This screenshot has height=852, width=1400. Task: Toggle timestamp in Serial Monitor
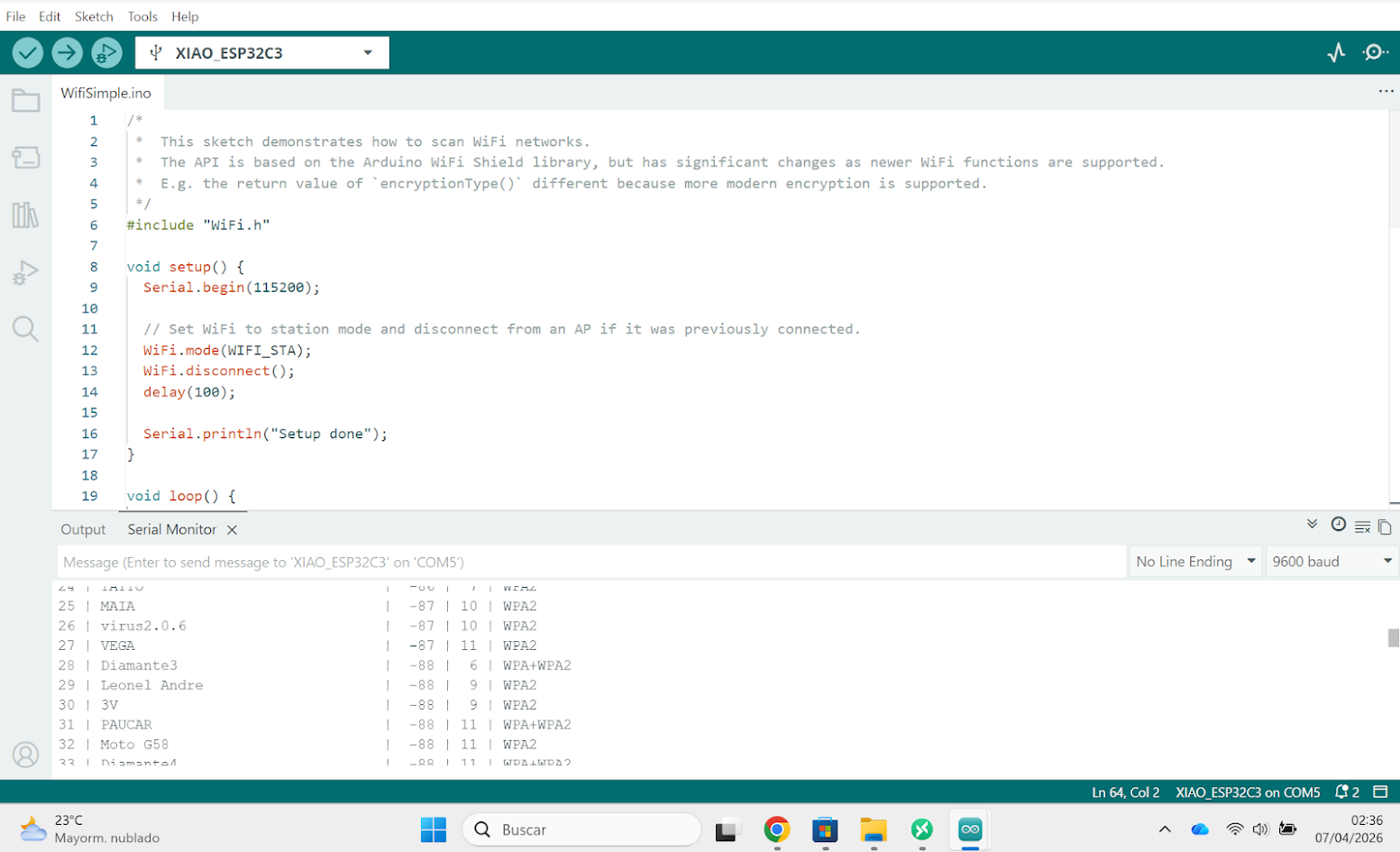[1339, 525]
